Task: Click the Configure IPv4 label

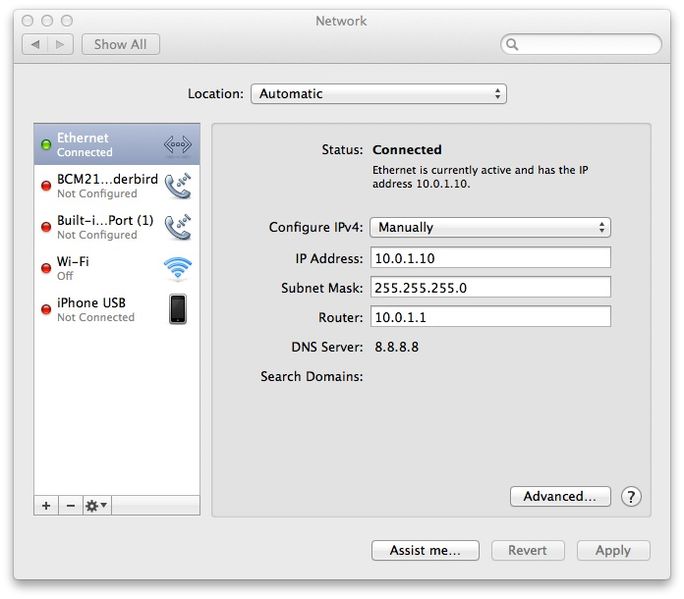Action: coord(316,227)
